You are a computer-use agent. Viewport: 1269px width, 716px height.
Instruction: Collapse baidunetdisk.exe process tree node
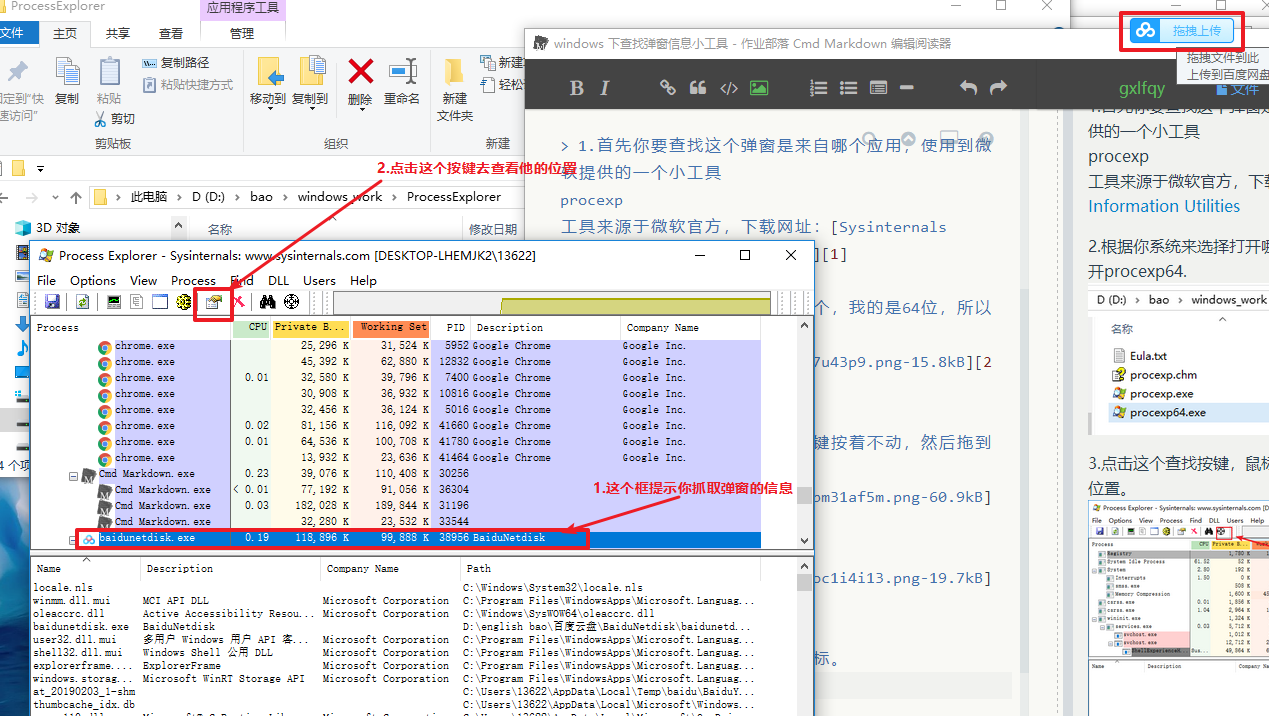73,538
